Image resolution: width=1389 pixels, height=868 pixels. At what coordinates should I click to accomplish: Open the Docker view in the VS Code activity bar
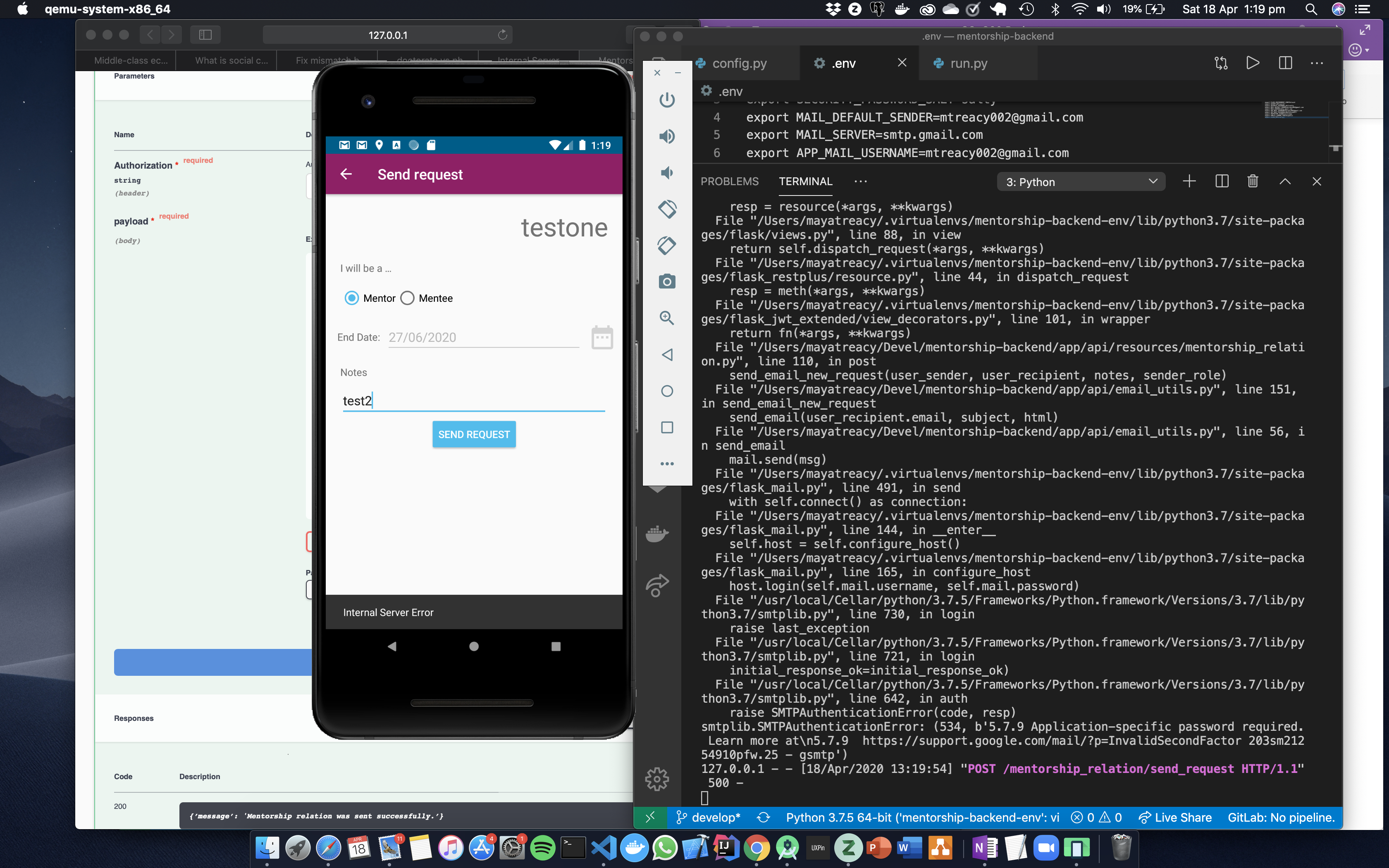point(657,533)
